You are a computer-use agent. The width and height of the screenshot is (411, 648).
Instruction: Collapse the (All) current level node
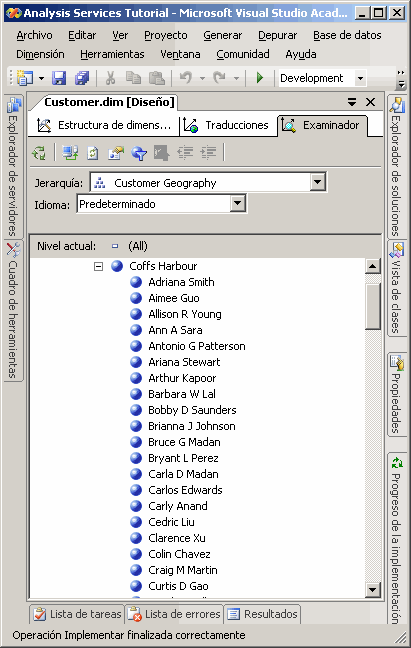115,246
